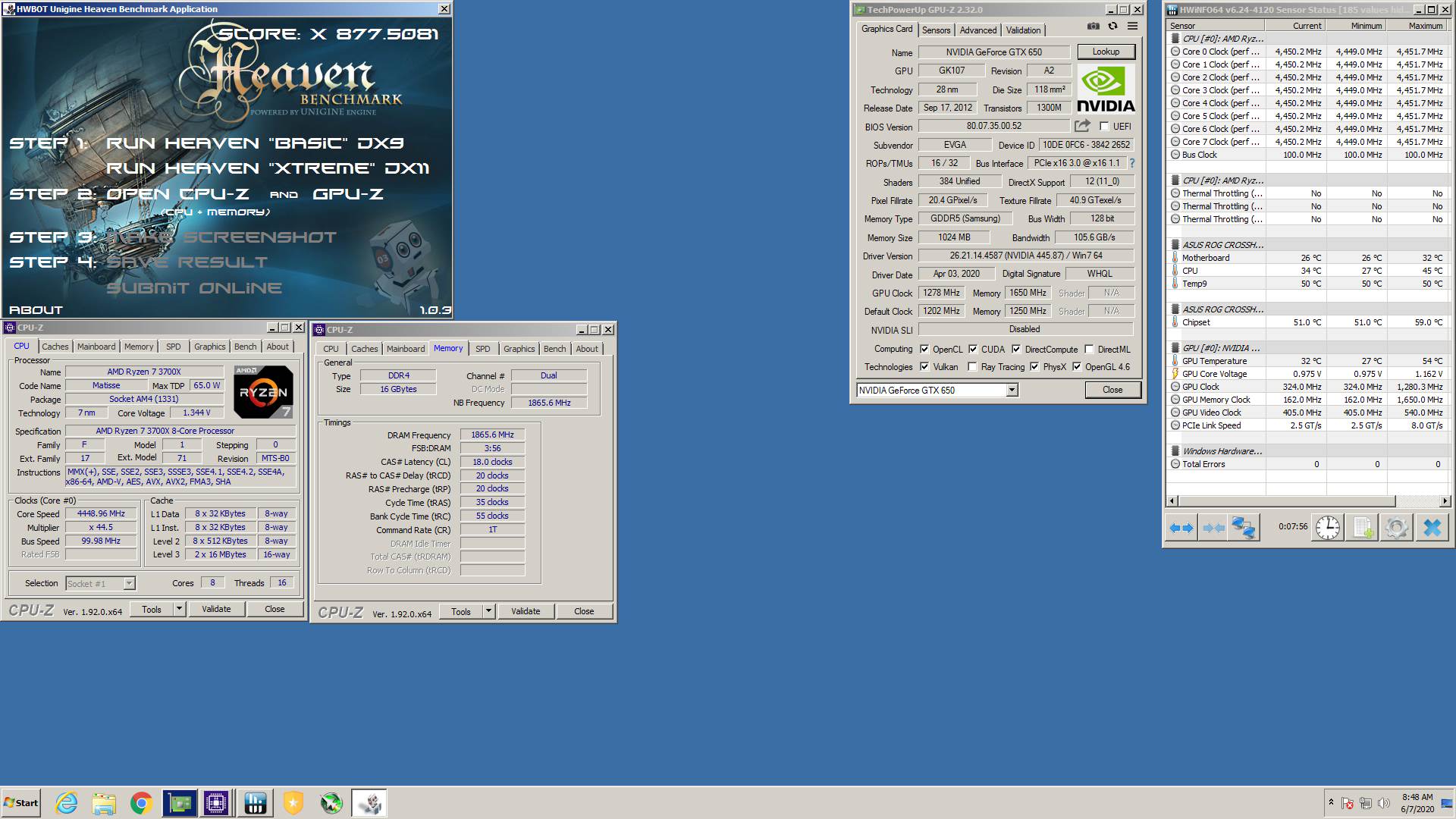Click HWiNFO horizontal scrollbar right arrow
Image resolution: width=1456 pixels, height=819 pixels.
point(1445,501)
